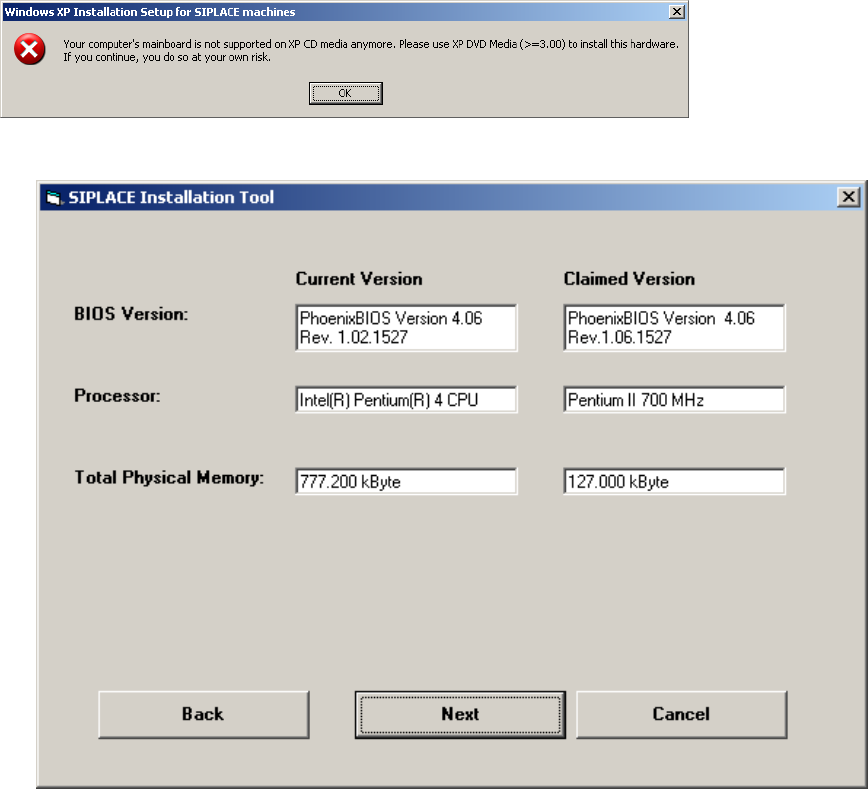This screenshot has width=868, height=789.
Task: Click the SIPLACE Installation Tool title icon
Action: tap(54, 198)
